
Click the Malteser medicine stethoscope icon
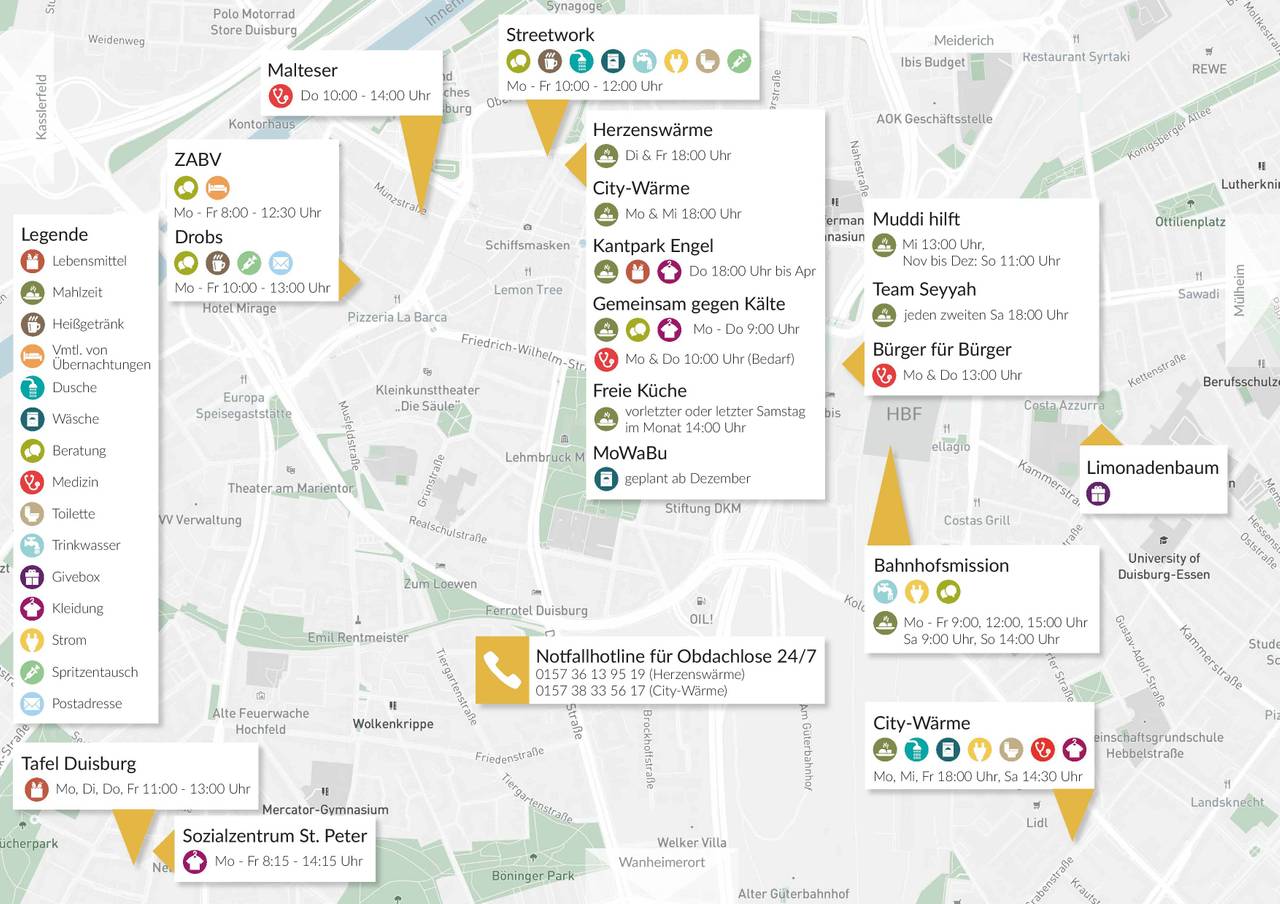280,96
